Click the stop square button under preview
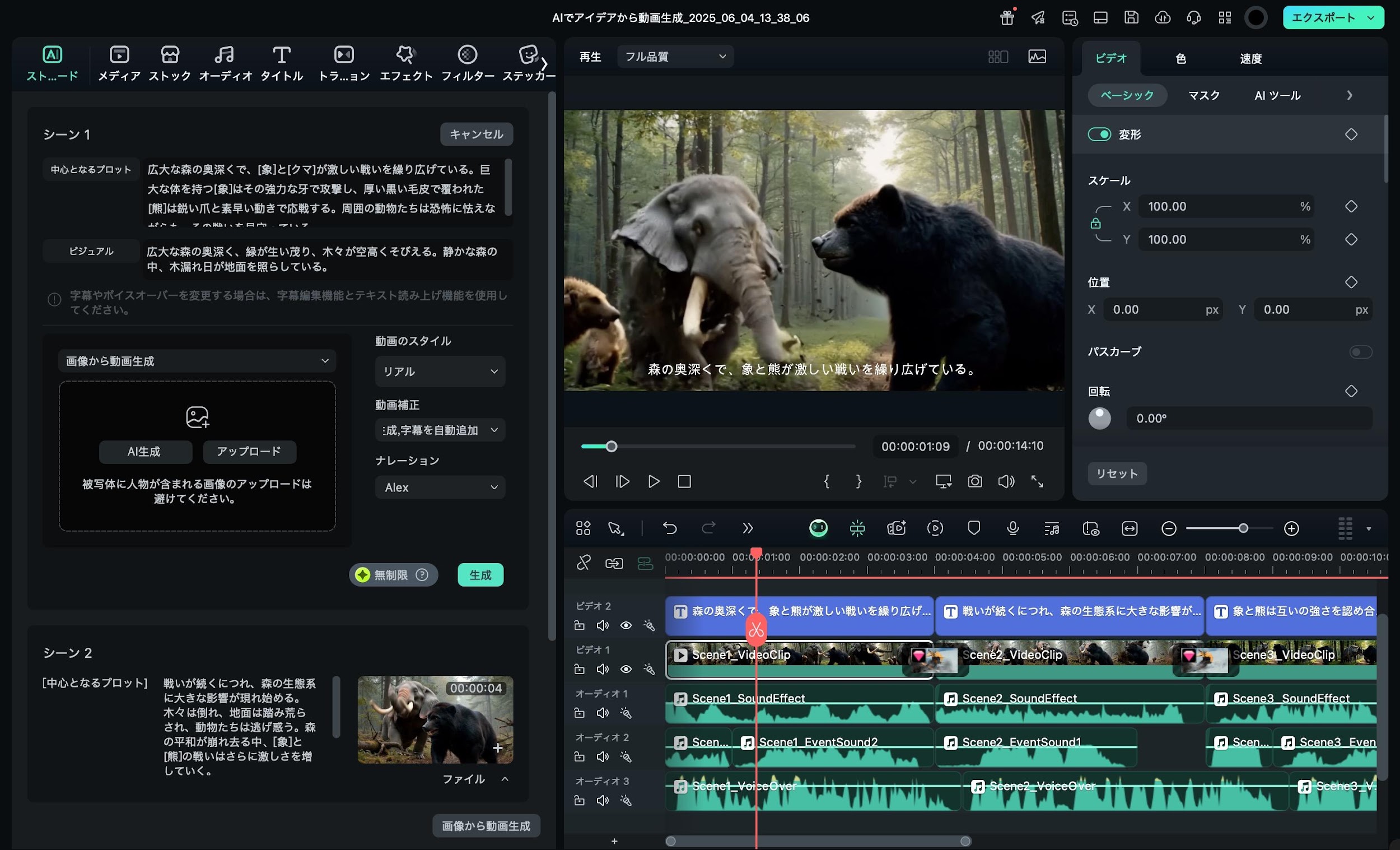Screen dimensions: 1400x850 (685, 481)
